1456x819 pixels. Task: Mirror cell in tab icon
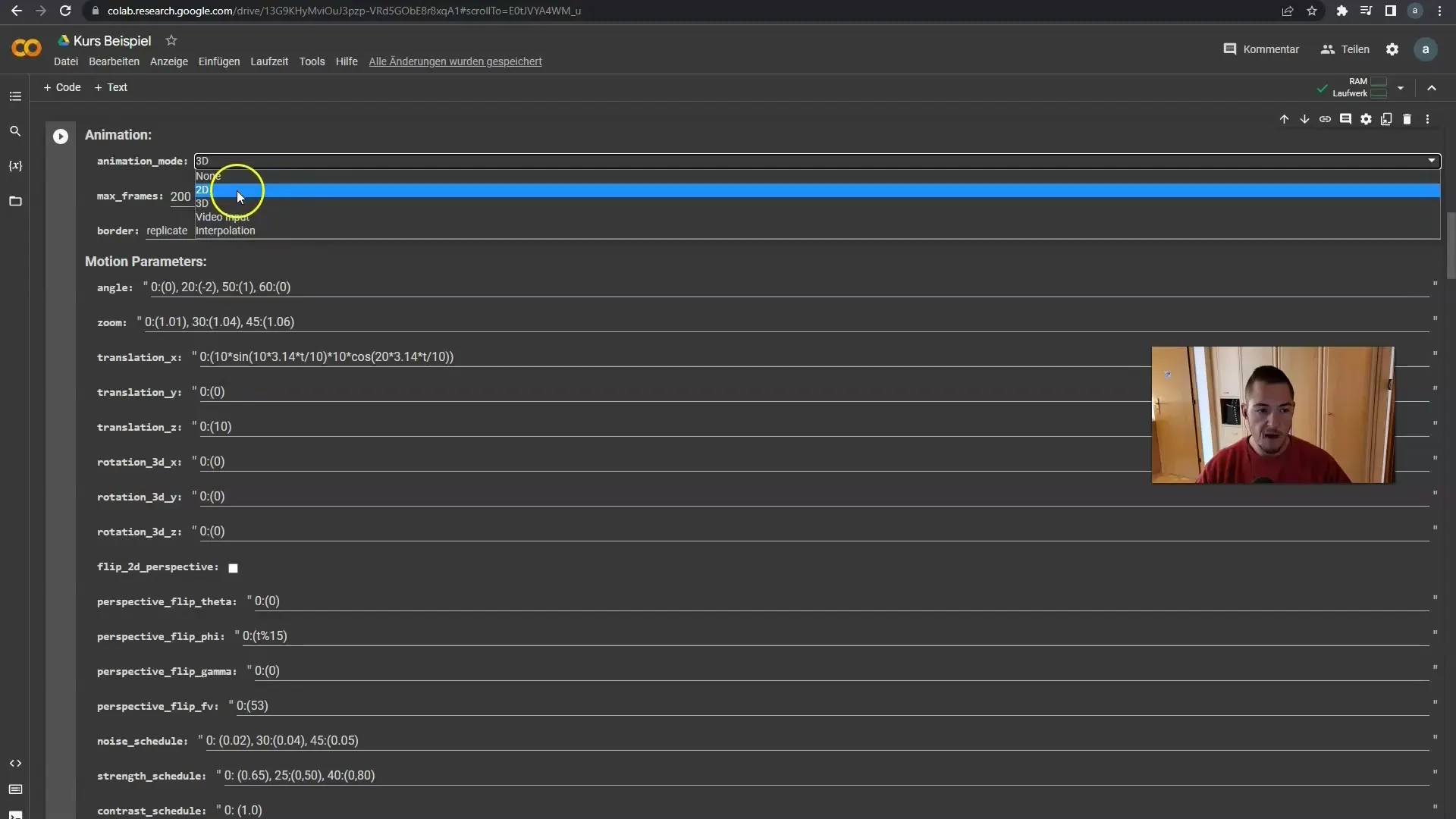pos(1386,119)
